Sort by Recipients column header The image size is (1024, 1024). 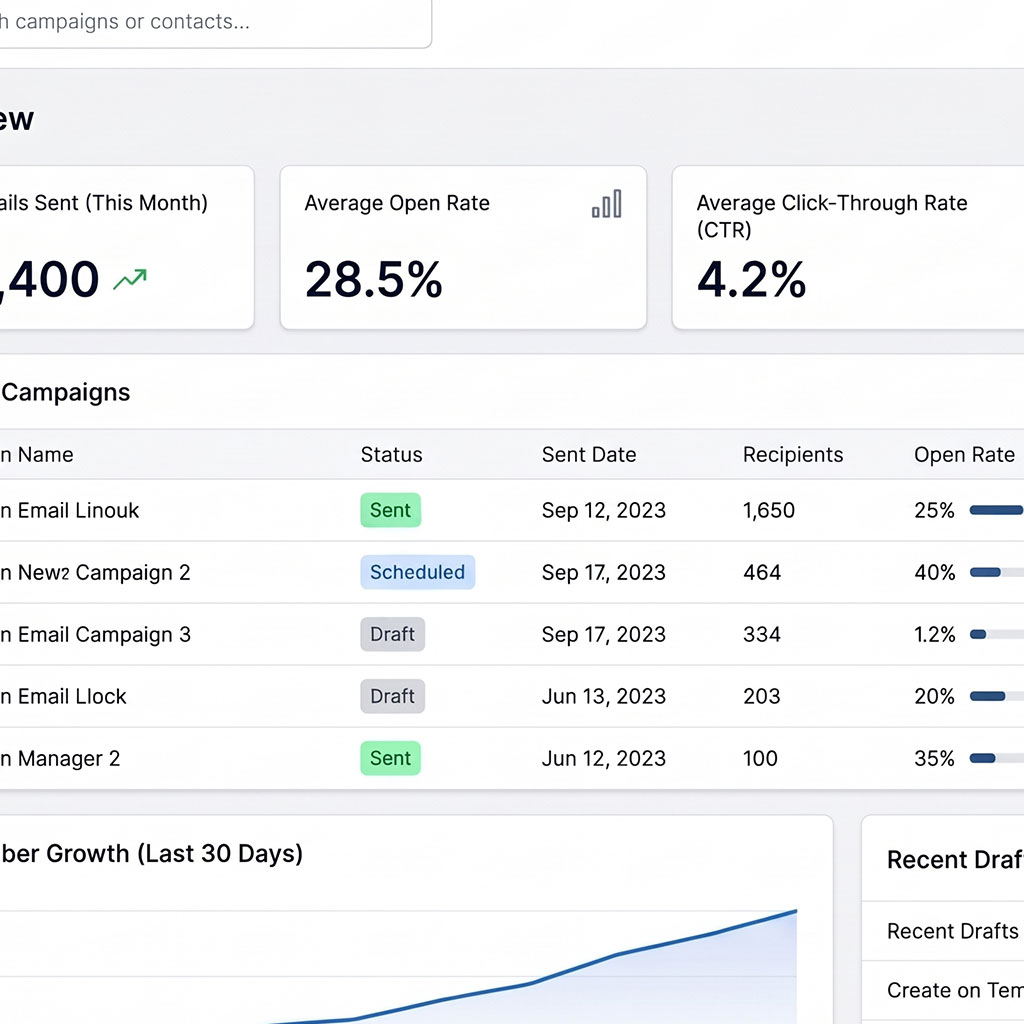pyautogui.click(x=793, y=455)
